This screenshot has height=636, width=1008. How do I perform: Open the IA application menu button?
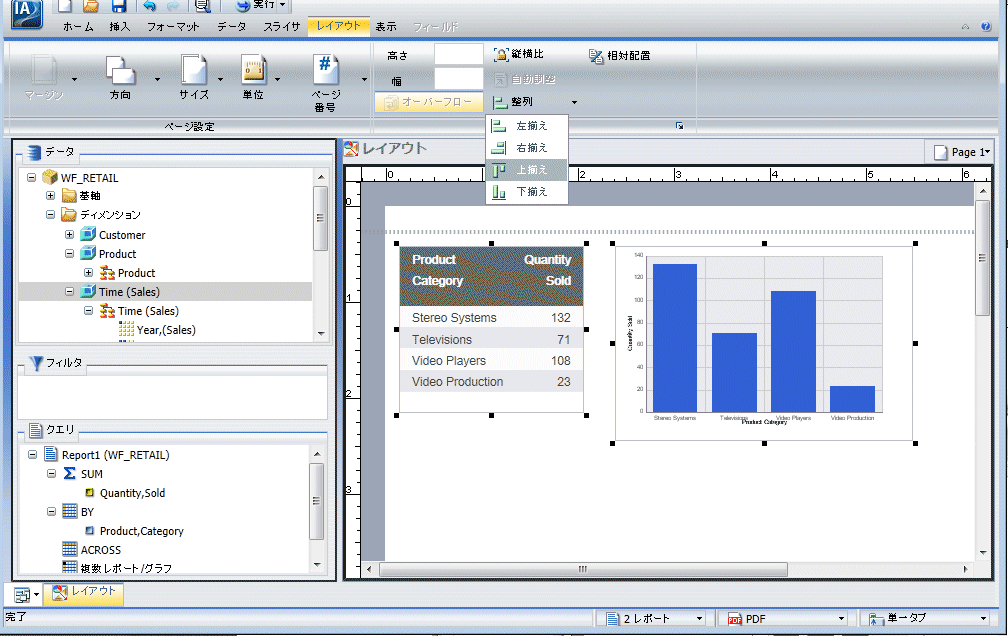tap(26, 13)
